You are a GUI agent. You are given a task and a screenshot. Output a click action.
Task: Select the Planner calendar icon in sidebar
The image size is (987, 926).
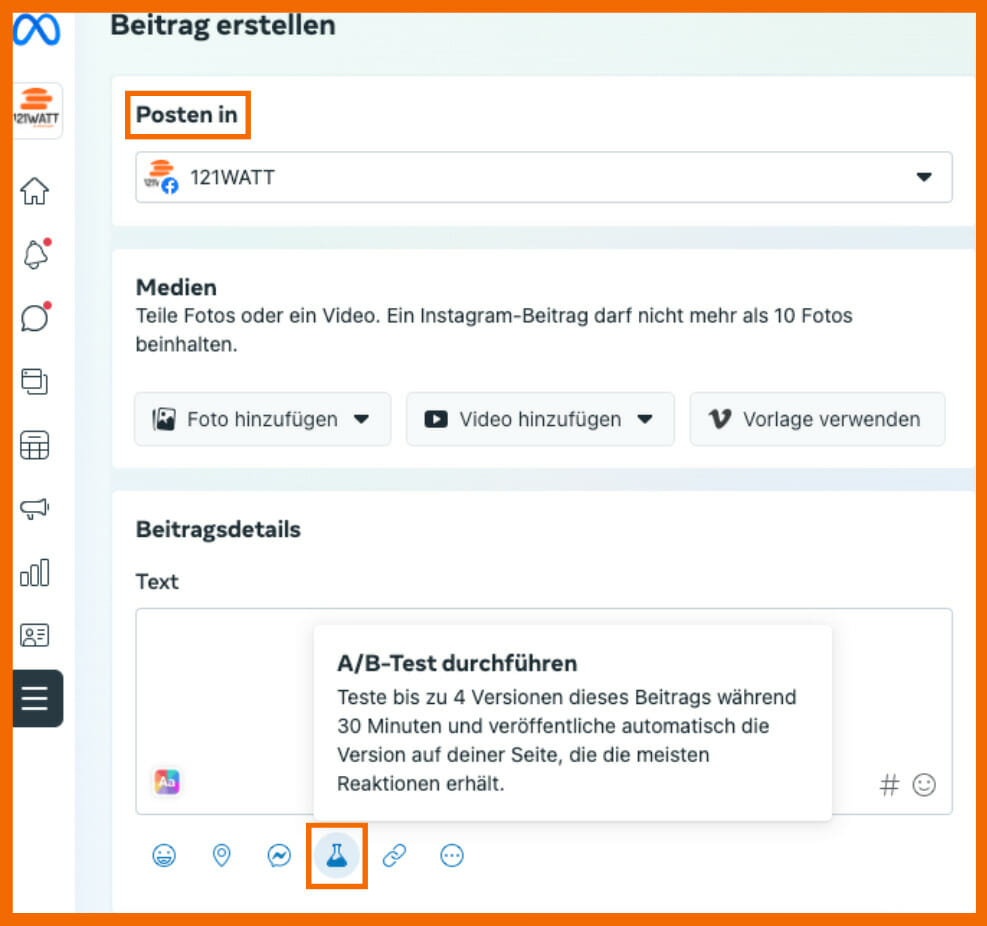(36, 445)
